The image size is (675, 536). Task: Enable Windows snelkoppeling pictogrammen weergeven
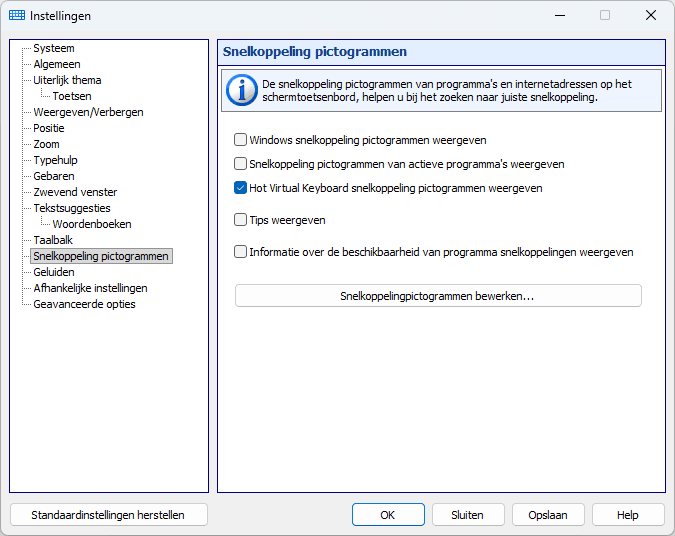tap(240, 140)
